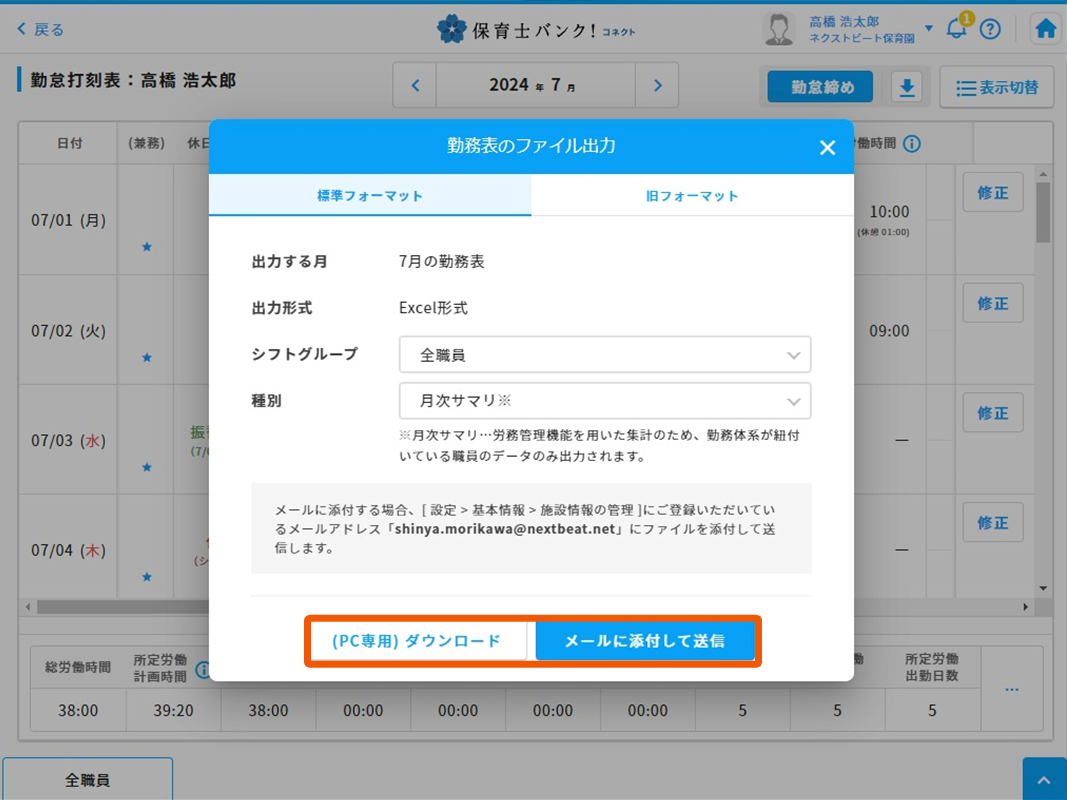1067x800 pixels.
Task: Click the info icon beside 労働時間
Action: pos(911,144)
